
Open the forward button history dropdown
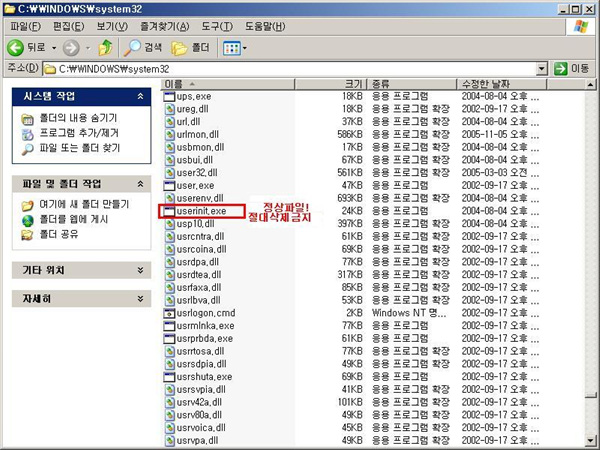pos(88,48)
